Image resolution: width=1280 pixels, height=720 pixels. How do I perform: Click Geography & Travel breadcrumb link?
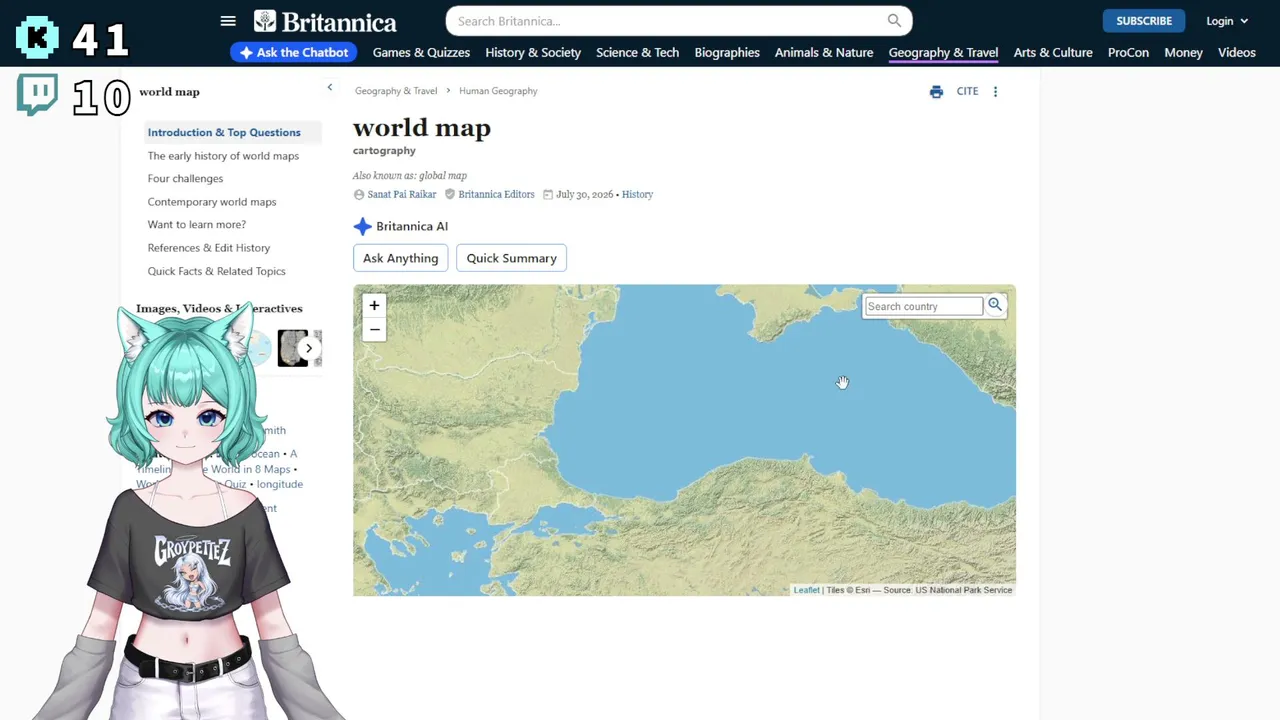396,91
